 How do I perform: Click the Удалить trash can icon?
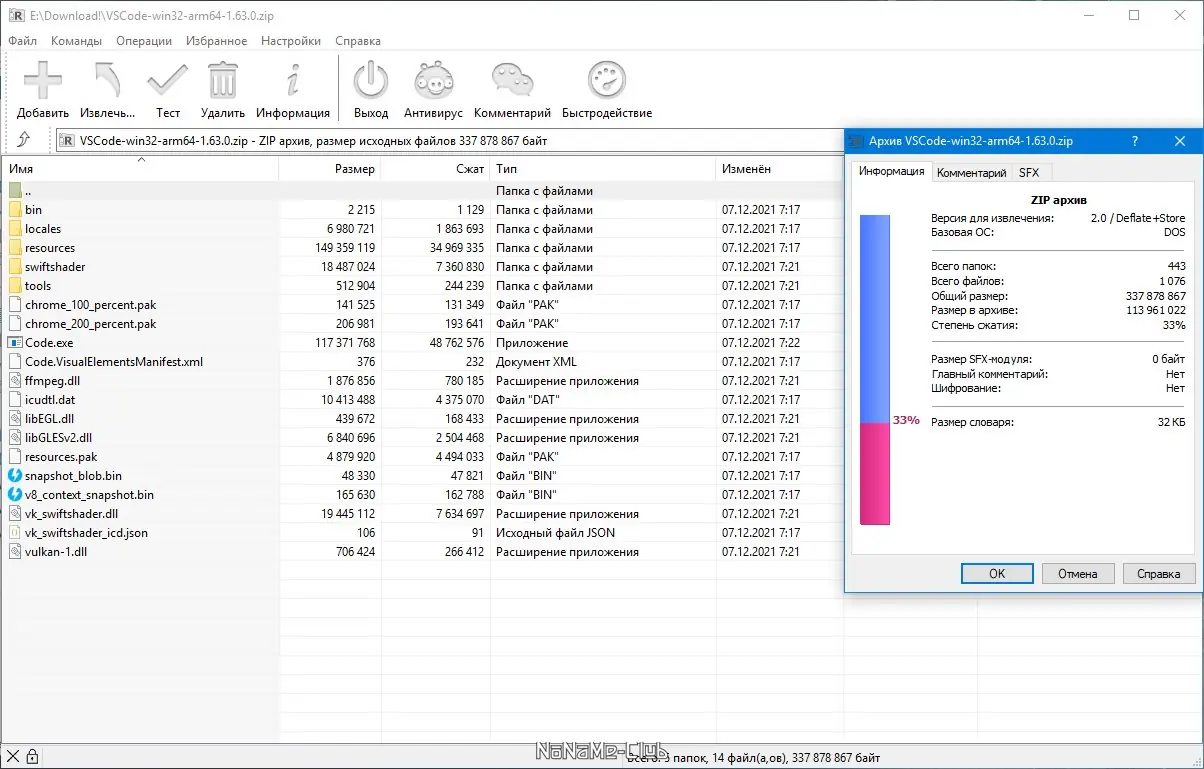point(222,80)
